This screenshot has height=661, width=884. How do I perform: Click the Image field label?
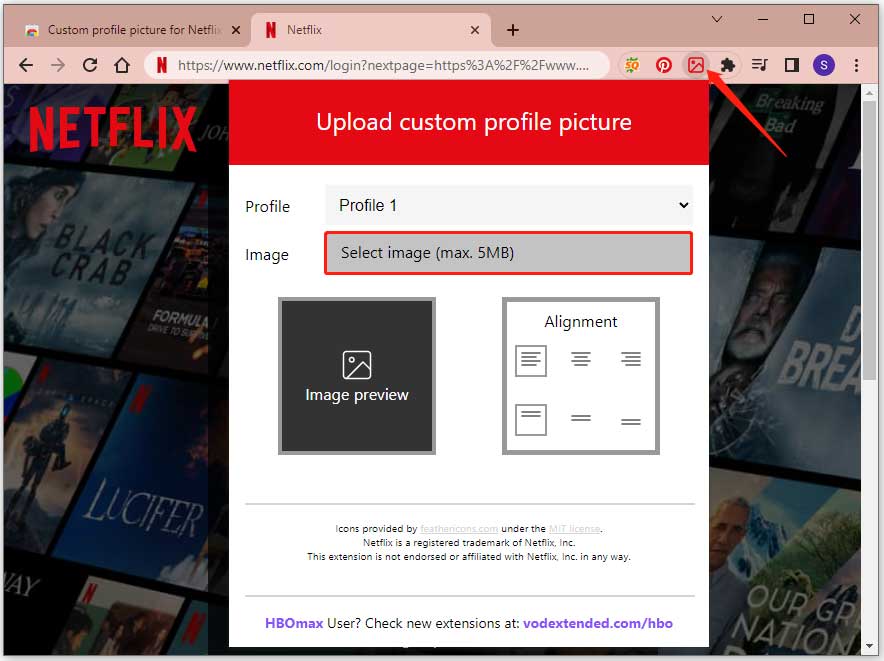[267, 255]
